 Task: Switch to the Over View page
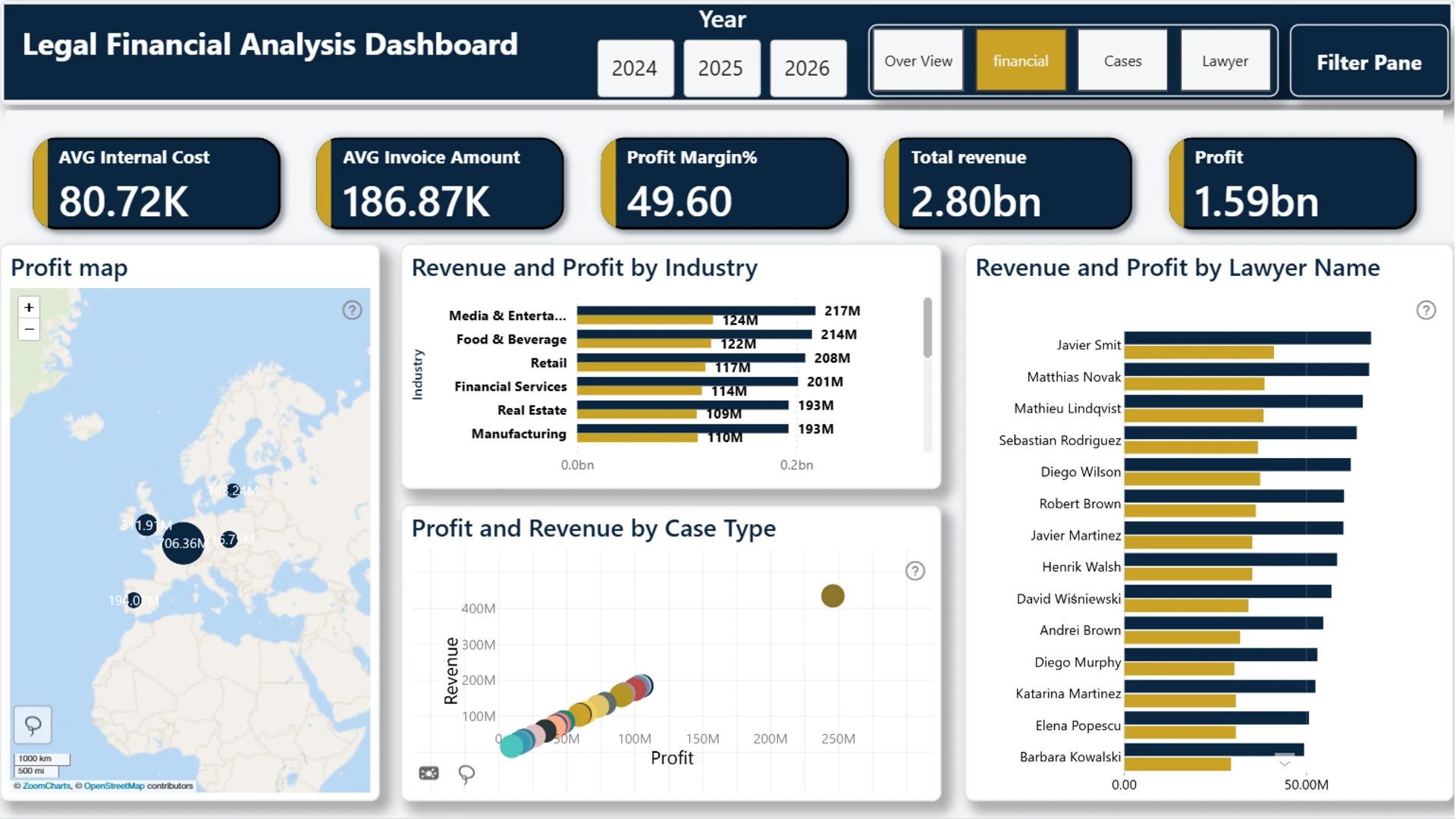(x=918, y=61)
